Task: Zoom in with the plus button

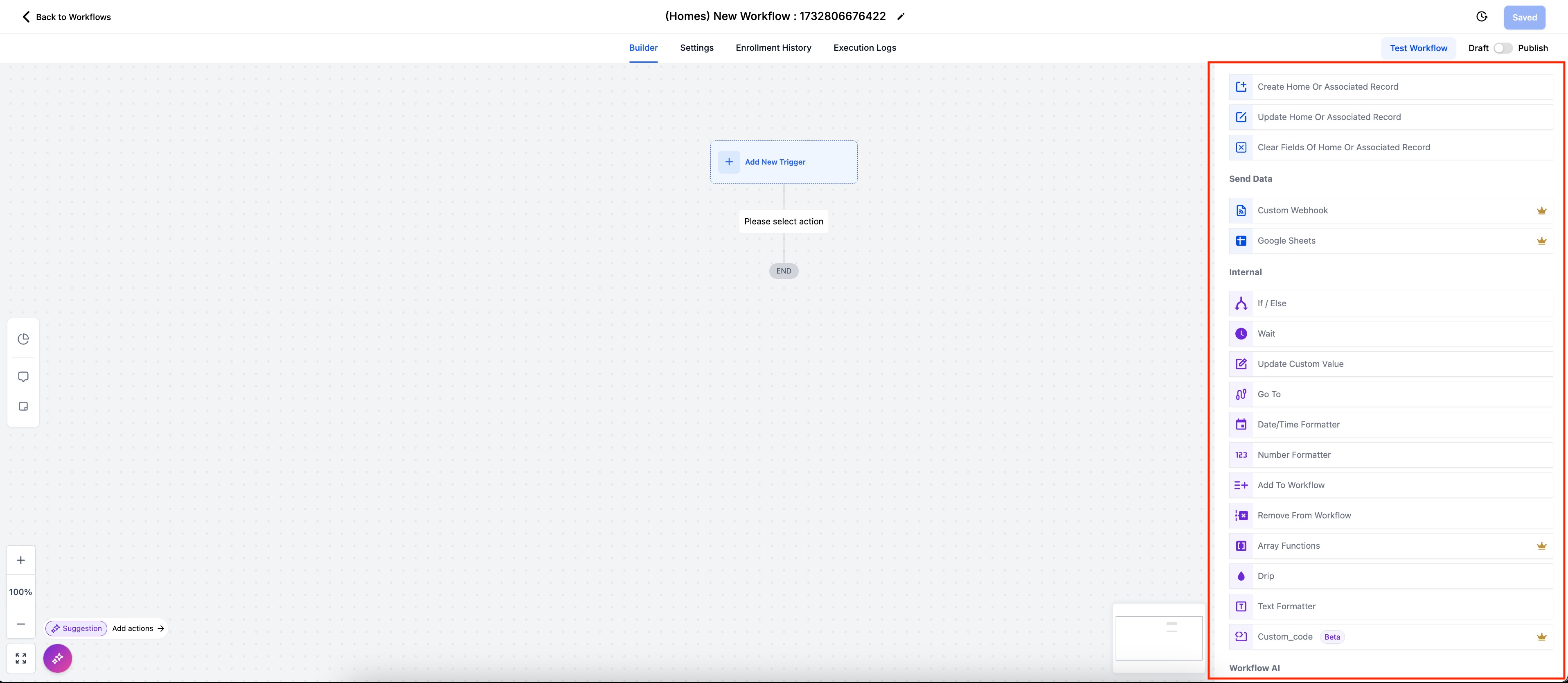Action: coord(21,560)
